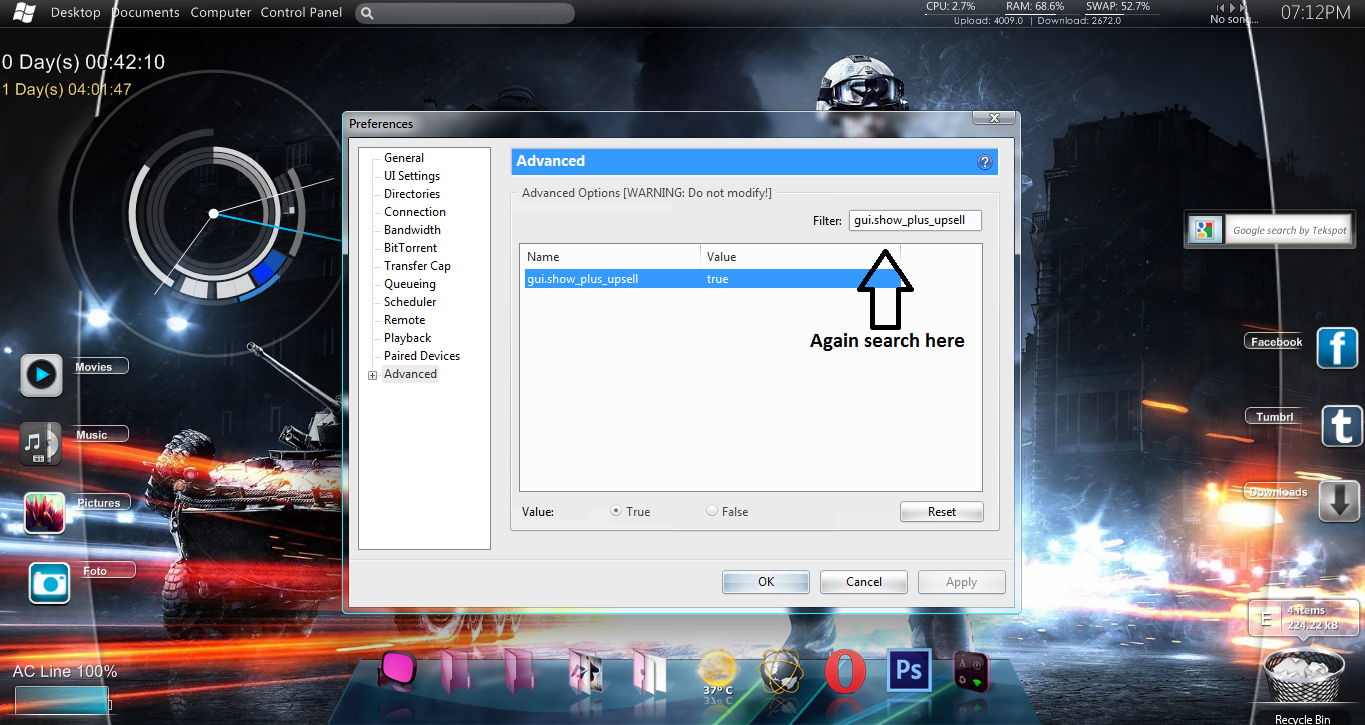Open the weather 37° C dock icon
1365x725 pixels.
[x=717, y=674]
